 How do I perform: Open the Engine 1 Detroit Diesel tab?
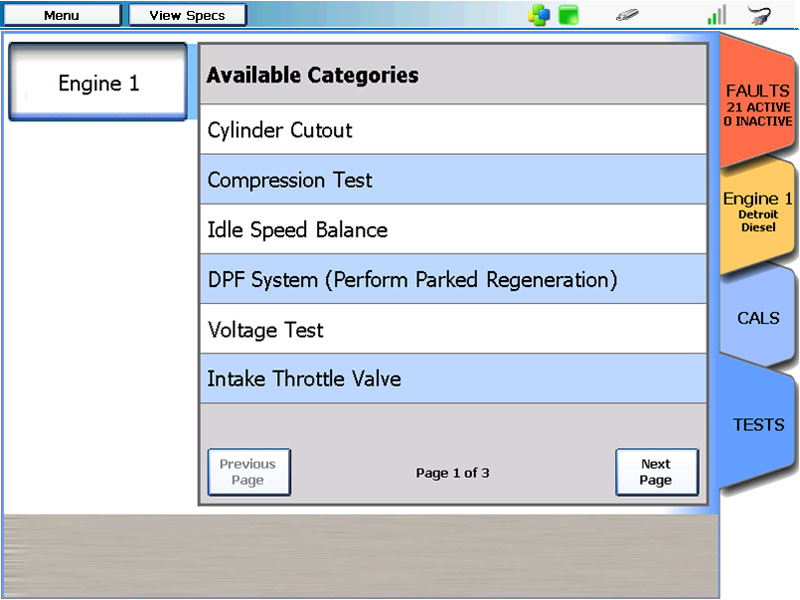coord(757,211)
